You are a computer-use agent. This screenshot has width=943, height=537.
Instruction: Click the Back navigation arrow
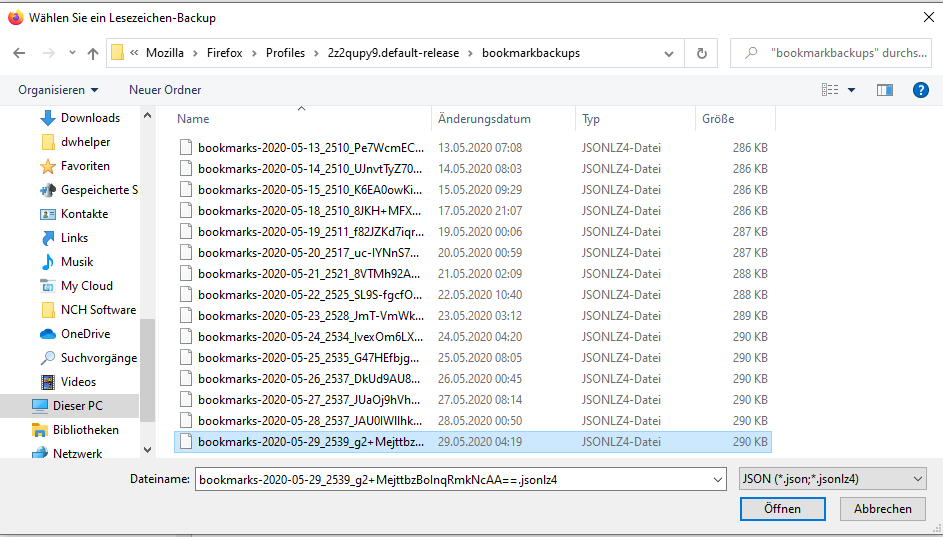tap(19, 53)
